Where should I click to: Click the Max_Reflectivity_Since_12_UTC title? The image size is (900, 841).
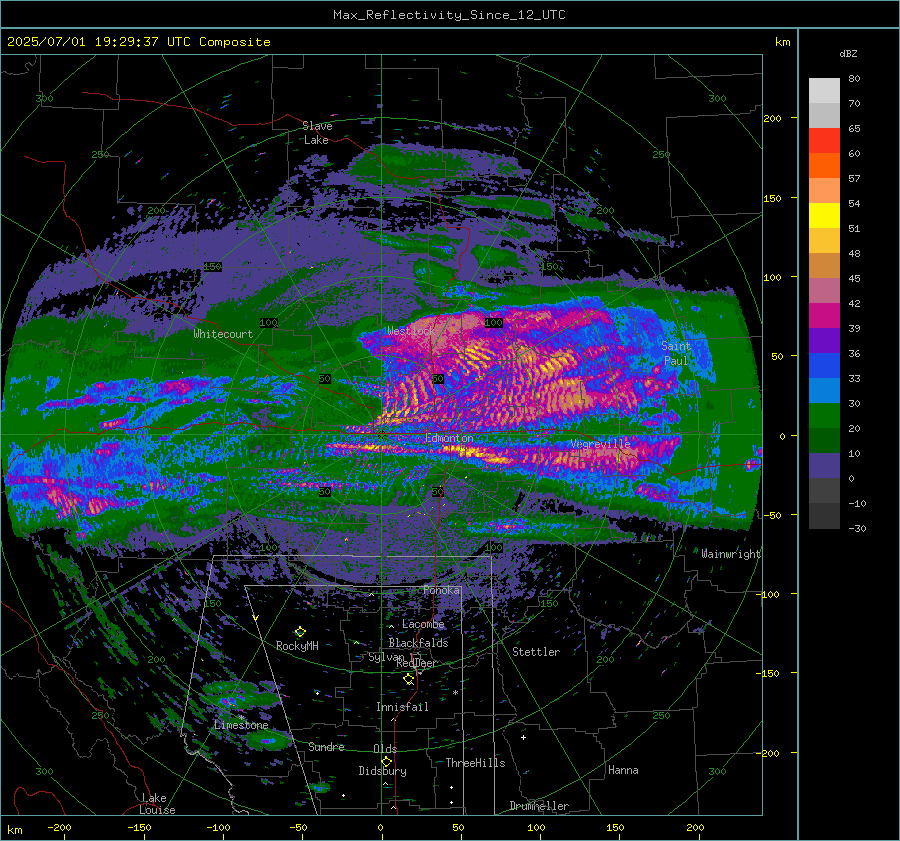coord(449,15)
